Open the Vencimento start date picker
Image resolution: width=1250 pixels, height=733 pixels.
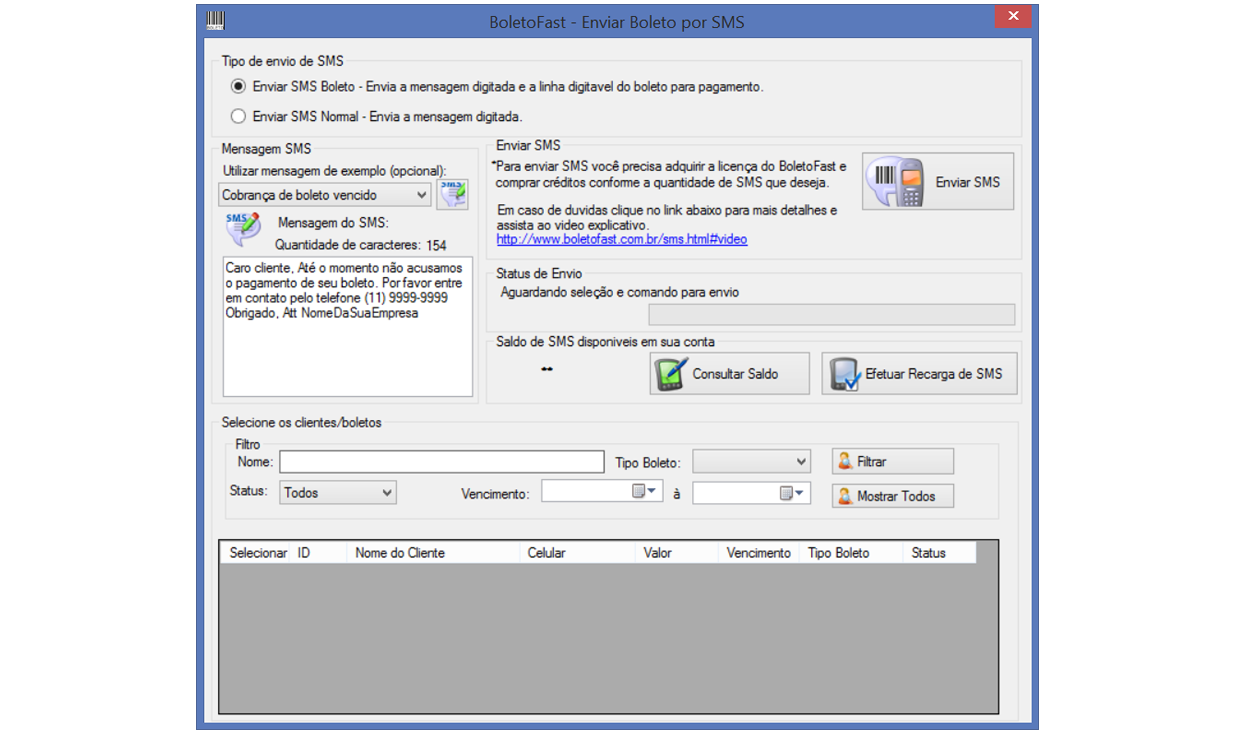pos(647,492)
